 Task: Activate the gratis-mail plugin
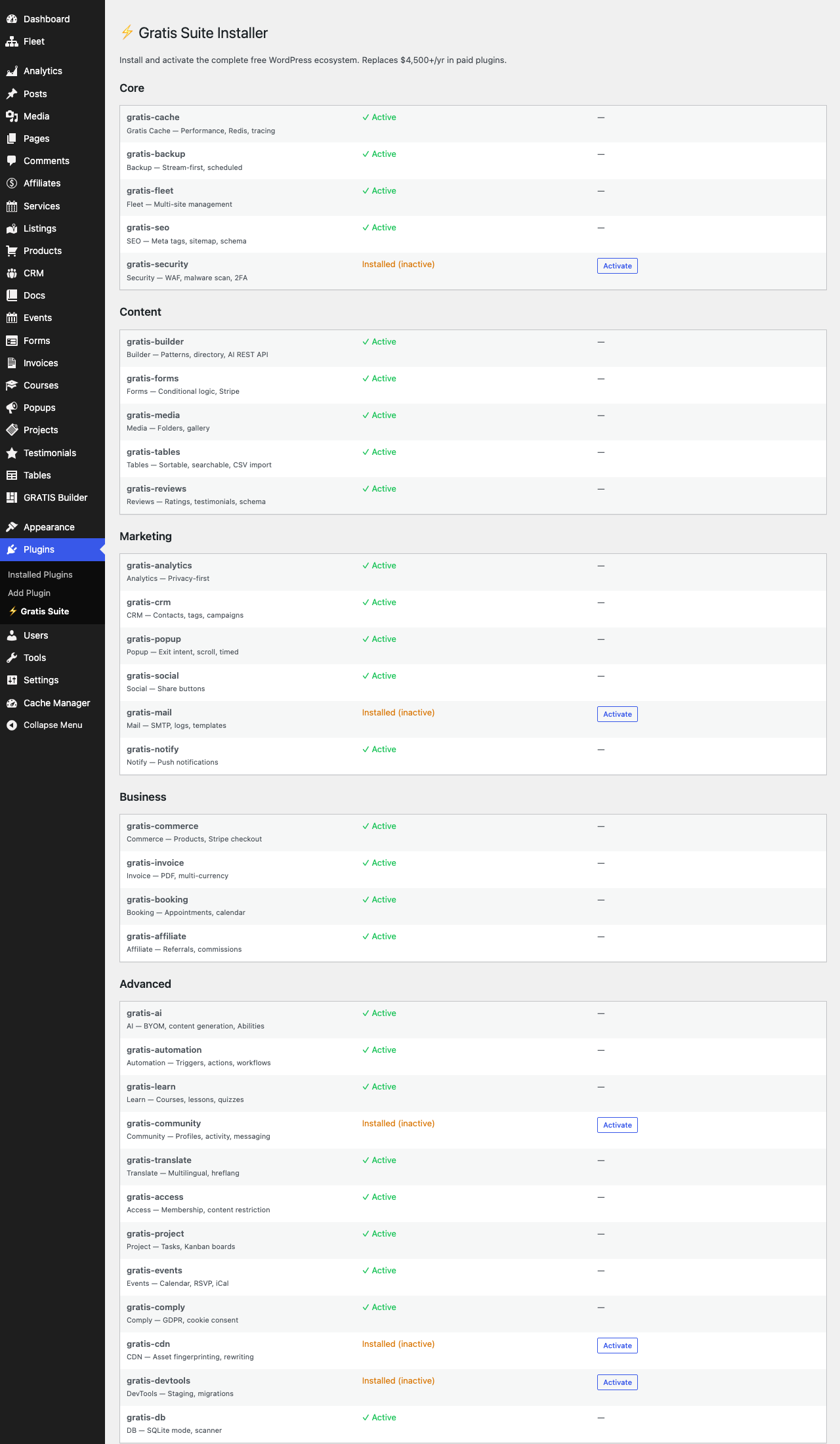pyautogui.click(x=618, y=714)
